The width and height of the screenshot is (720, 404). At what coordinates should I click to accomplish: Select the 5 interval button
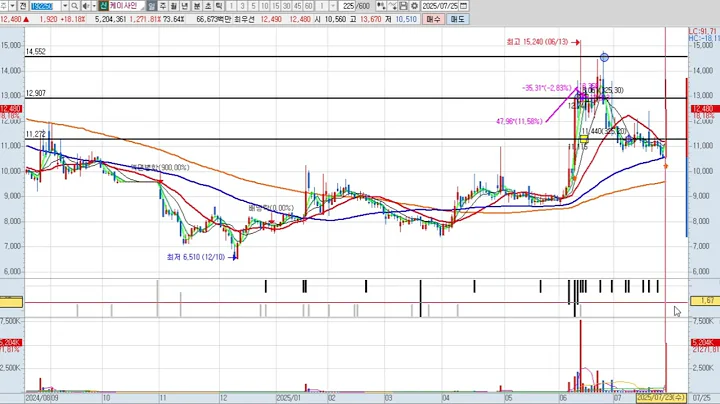[x=253, y=6]
